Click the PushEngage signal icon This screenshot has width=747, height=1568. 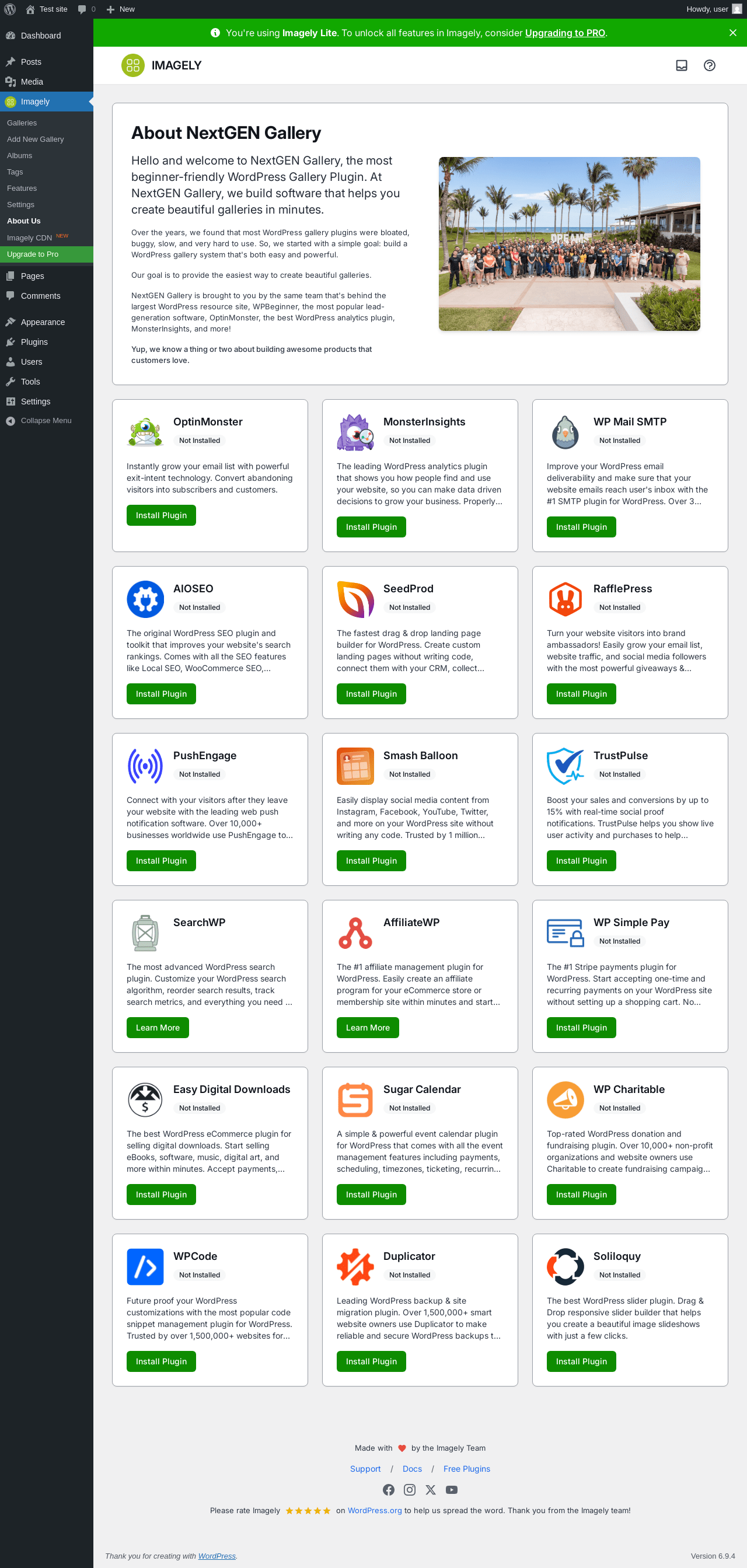coord(145,766)
